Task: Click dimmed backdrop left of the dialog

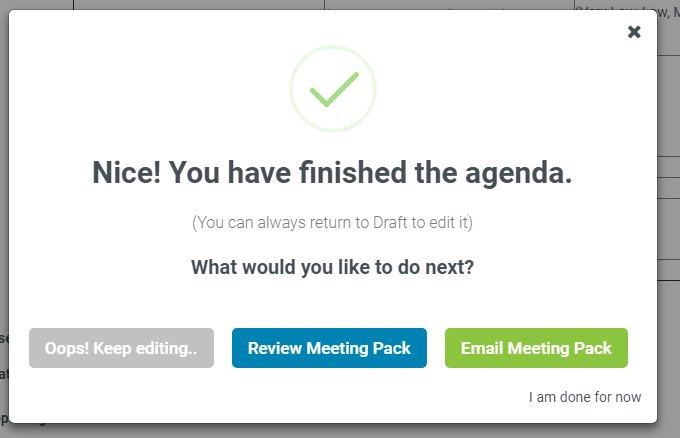Action: [4, 200]
